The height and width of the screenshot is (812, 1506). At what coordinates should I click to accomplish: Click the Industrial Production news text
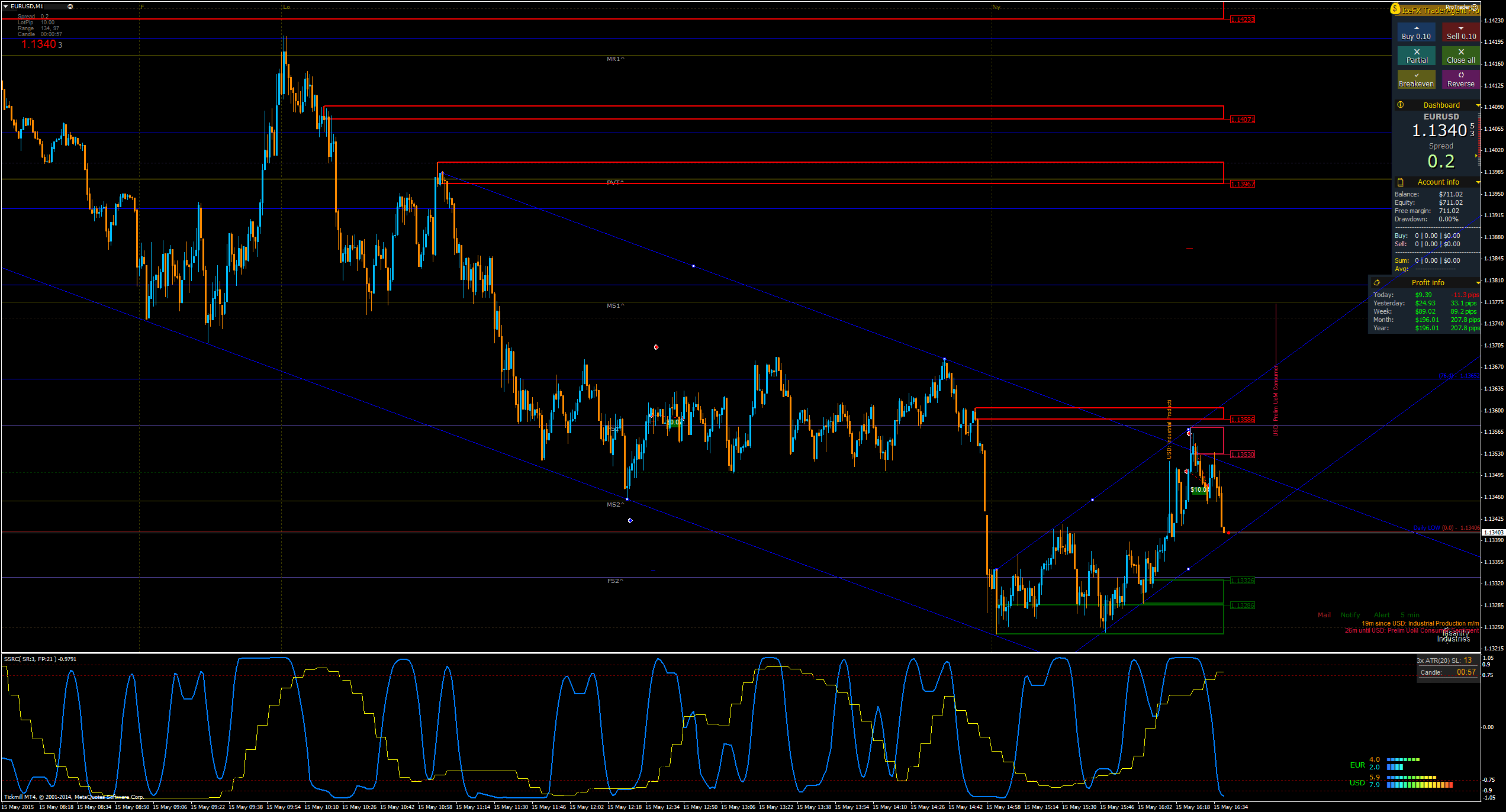pyautogui.click(x=1420, y=623)
